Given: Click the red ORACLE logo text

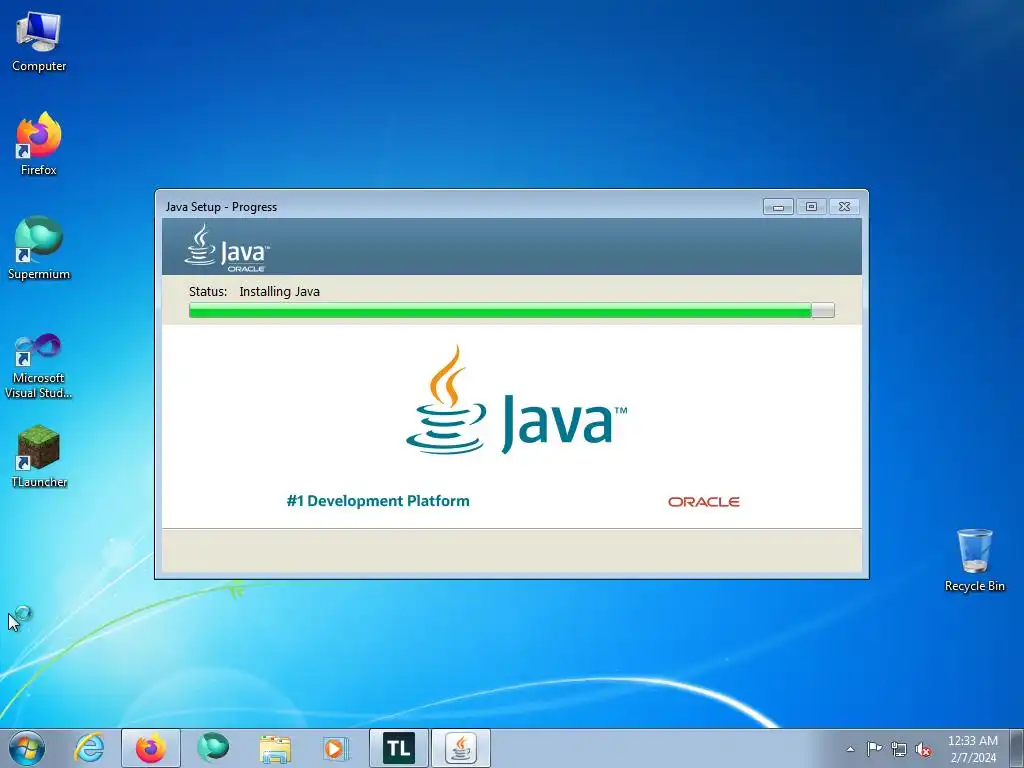Looking at the screenshot, I should [x=703, y=502].
